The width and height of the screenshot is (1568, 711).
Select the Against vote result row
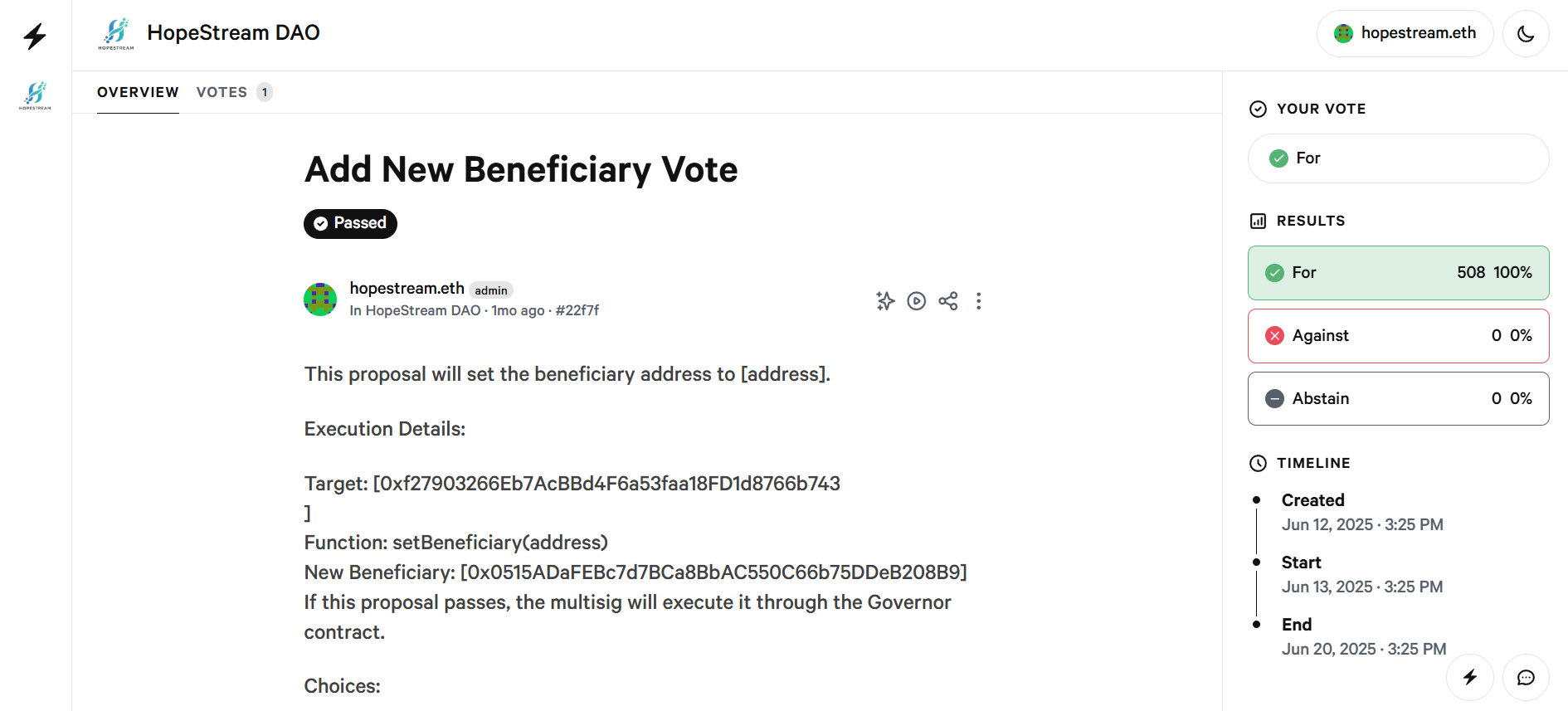coord(1398,335)
